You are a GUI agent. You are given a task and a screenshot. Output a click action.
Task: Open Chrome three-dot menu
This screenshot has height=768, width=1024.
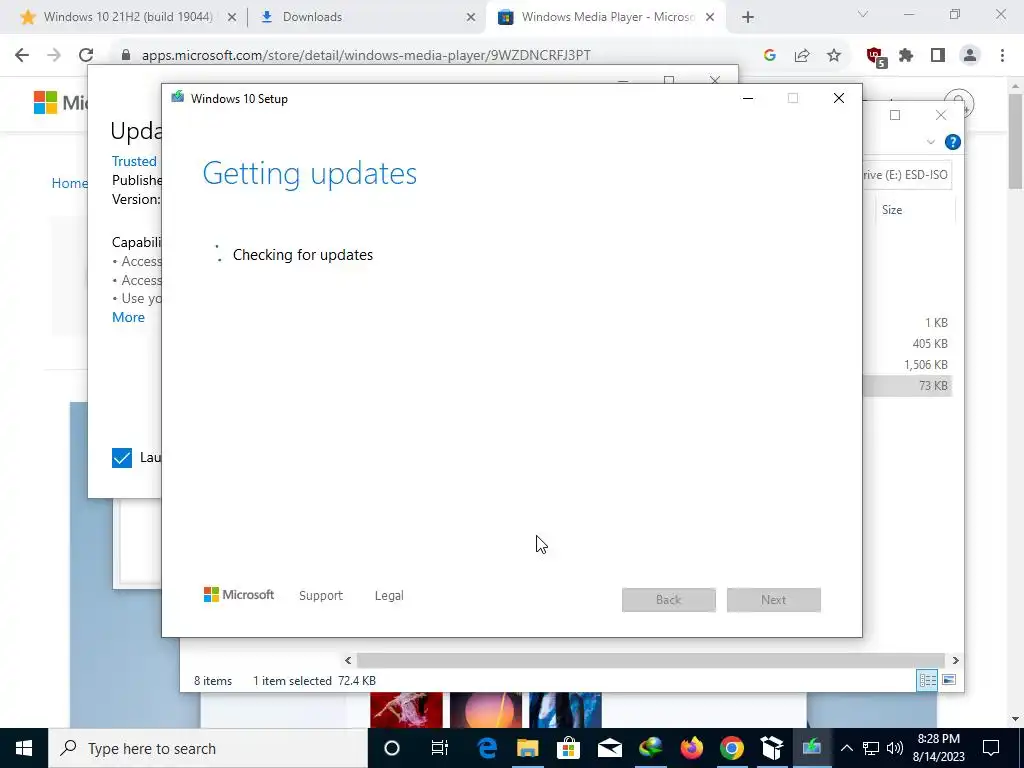tap(1002, 56)
